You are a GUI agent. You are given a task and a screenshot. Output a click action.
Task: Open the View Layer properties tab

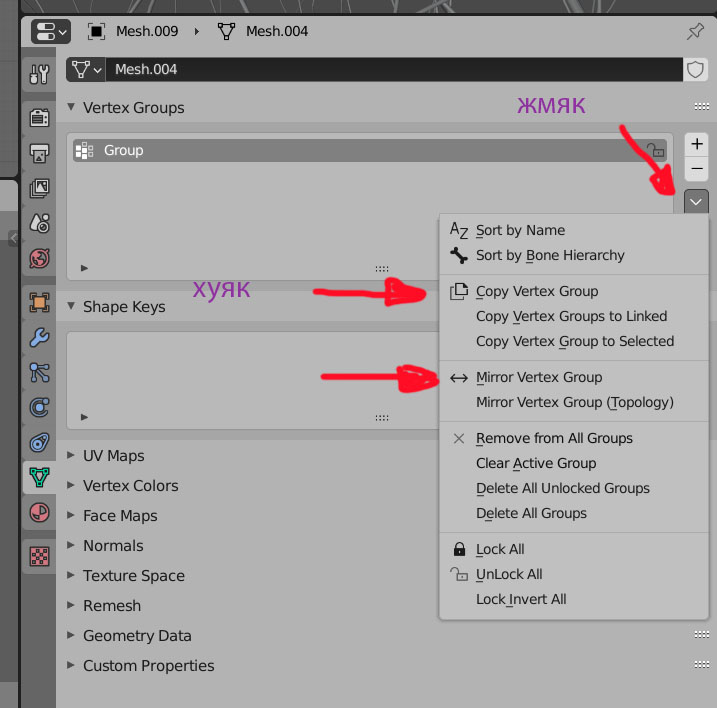(39, 188)
